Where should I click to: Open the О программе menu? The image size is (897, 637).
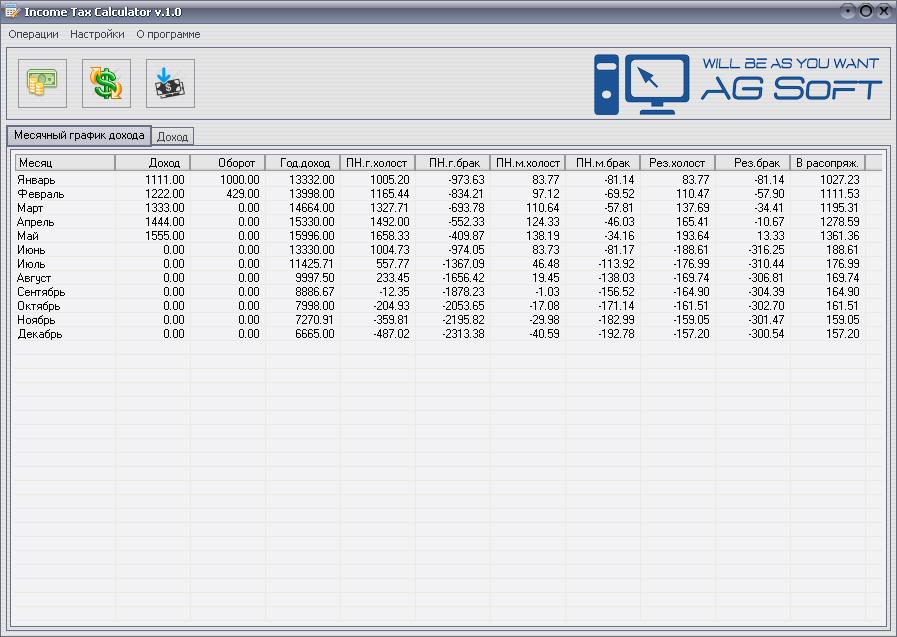point(168,34)
